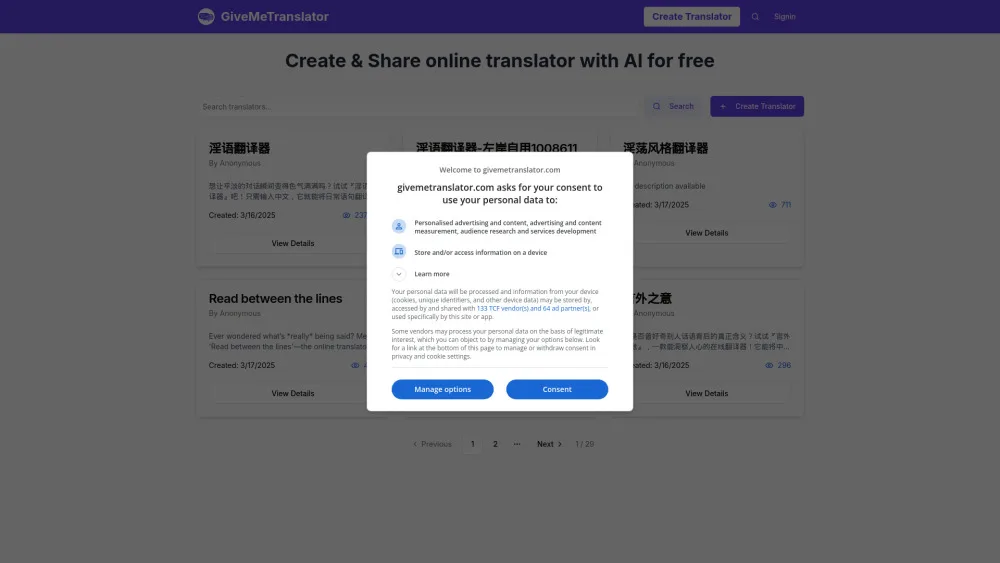Open the GiveMeTranslator home link text
The width and height of the screenshot is (1000, 563).
coord(275,17)
